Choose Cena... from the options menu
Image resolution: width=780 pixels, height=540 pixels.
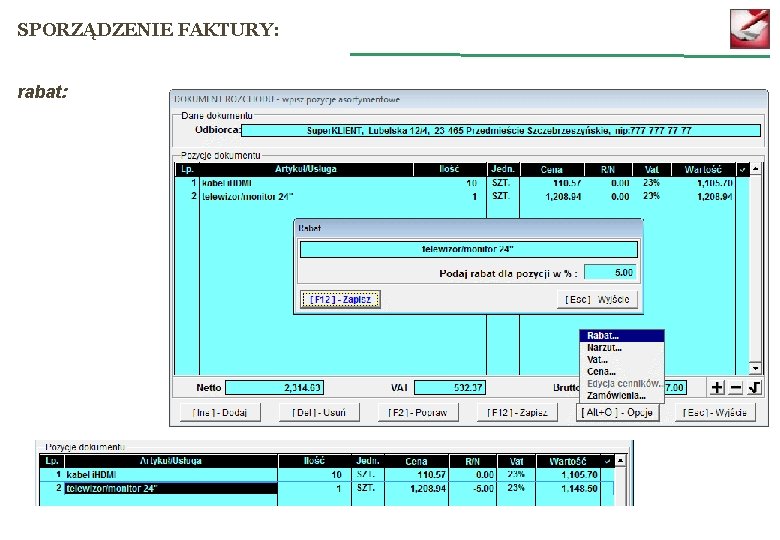[x=621, y=371]
